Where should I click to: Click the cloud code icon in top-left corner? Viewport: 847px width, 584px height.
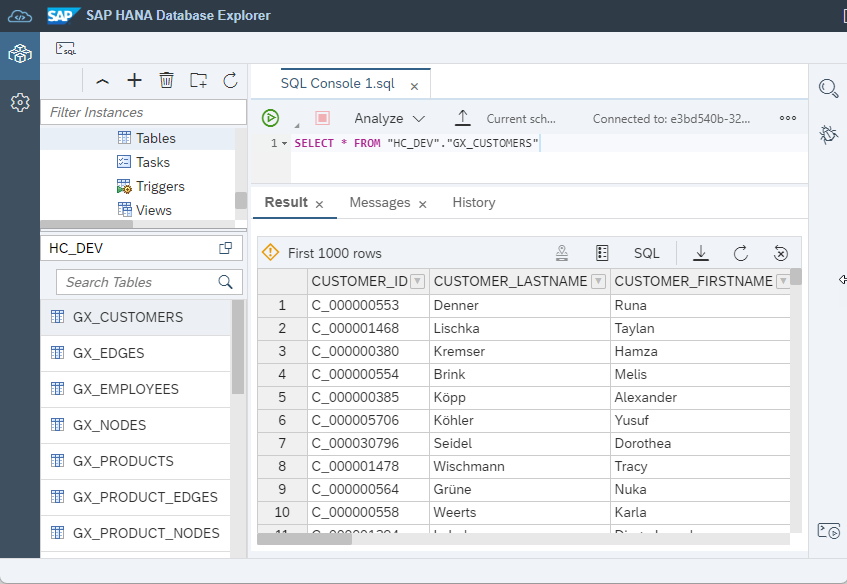(19, 16)
